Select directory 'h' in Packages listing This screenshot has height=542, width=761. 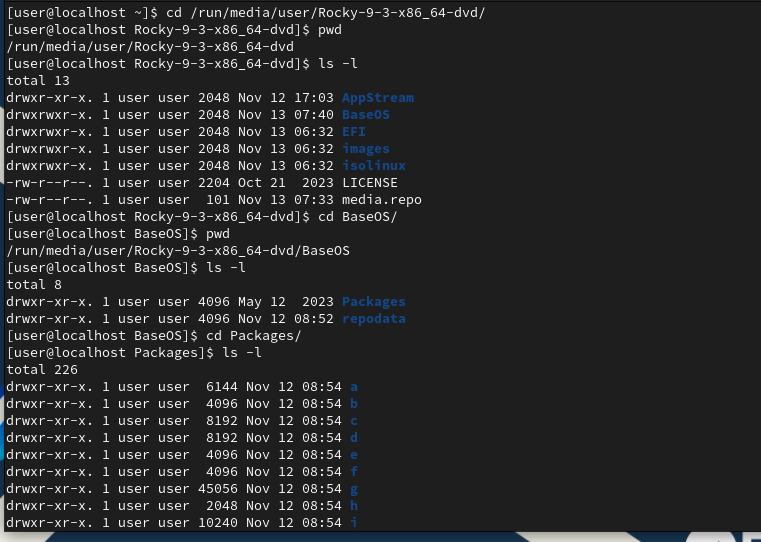354,506
